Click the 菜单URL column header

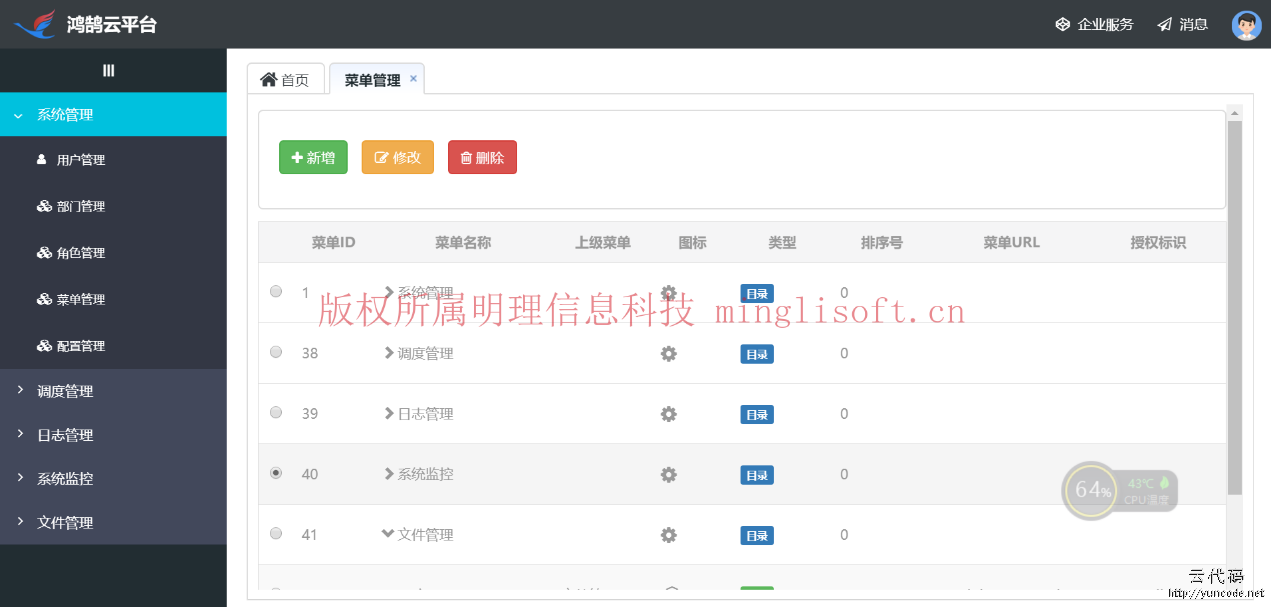1012,242
